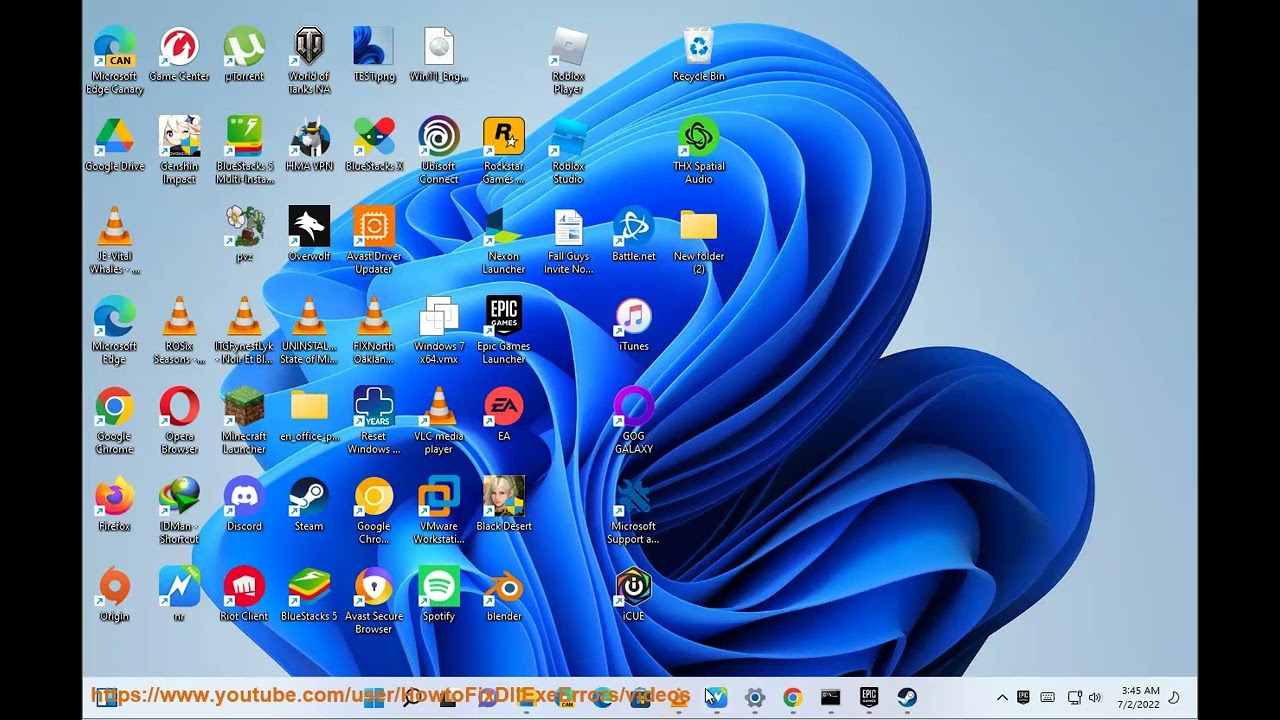Open Chrome from the taskbar
The height and width of the screenshot is (720, 1280).
(792, 697)
